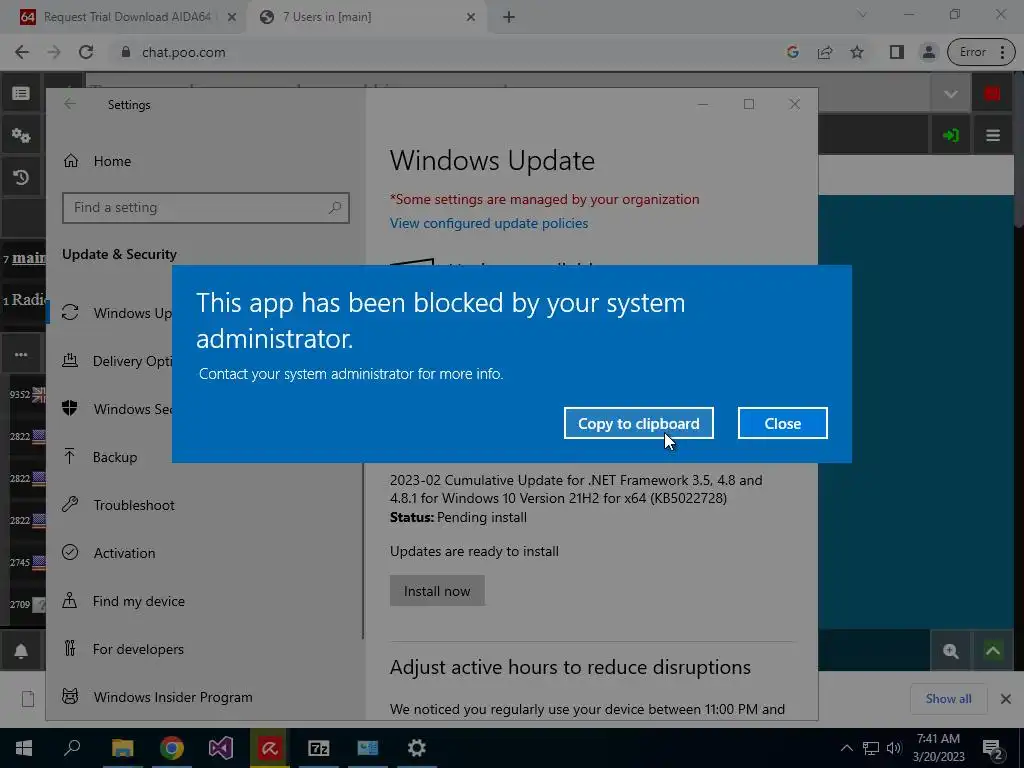The height and width of the screenshot is (768, 1024).
Task: Click the chat zoom magnifier icon
Action: tap(950, 650)
